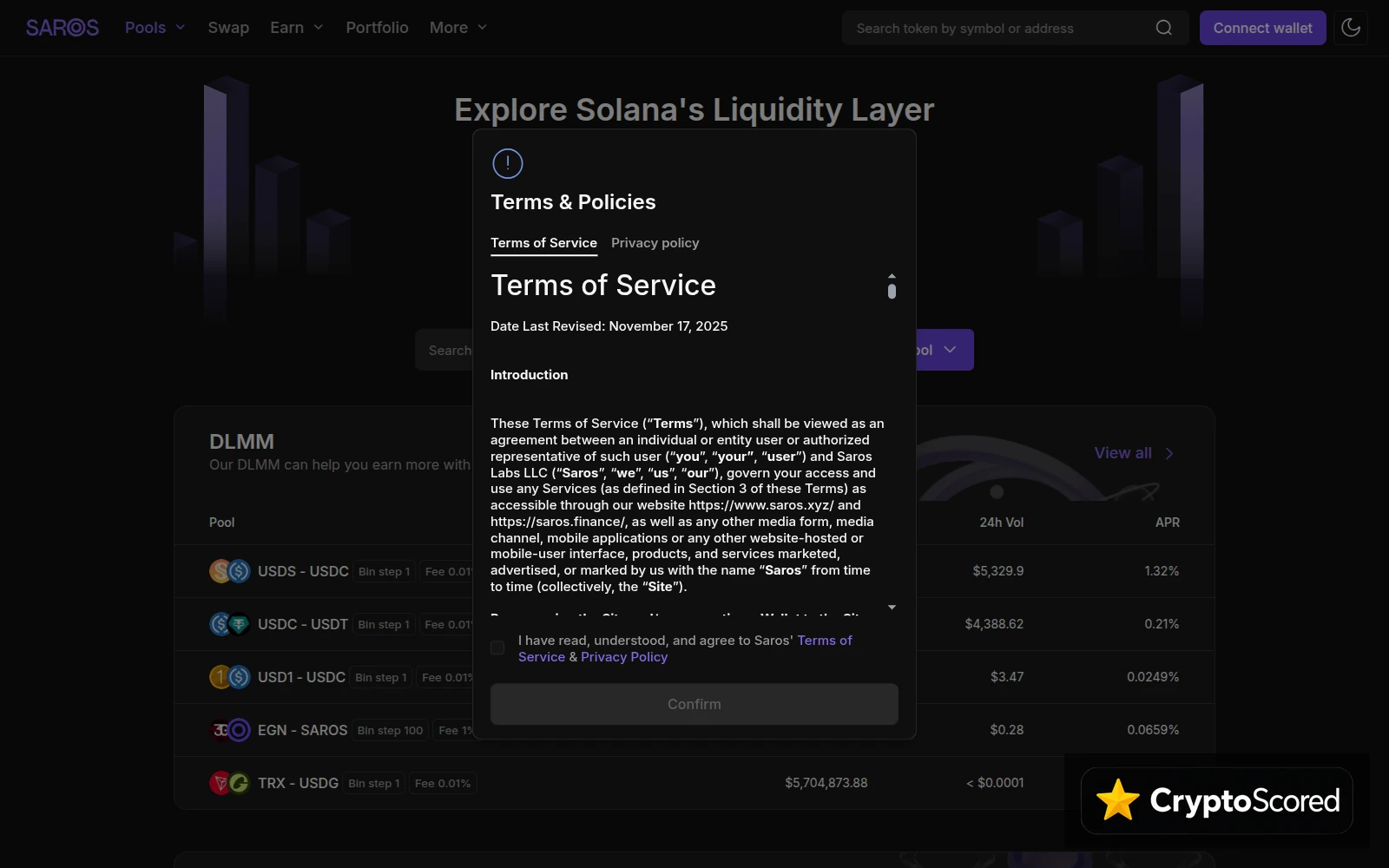Open the Privacy Policy link
This screenshot has width=1389, height=868.
coord(624,657)
